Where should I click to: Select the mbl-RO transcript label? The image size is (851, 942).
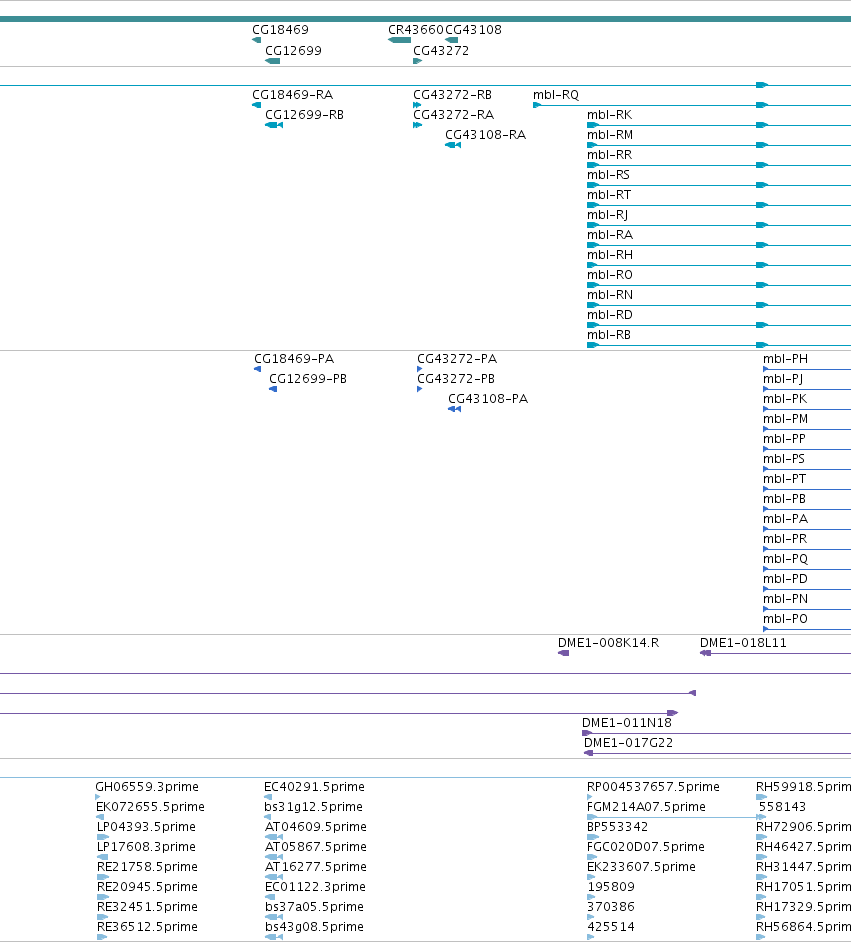tap(610, 275)
